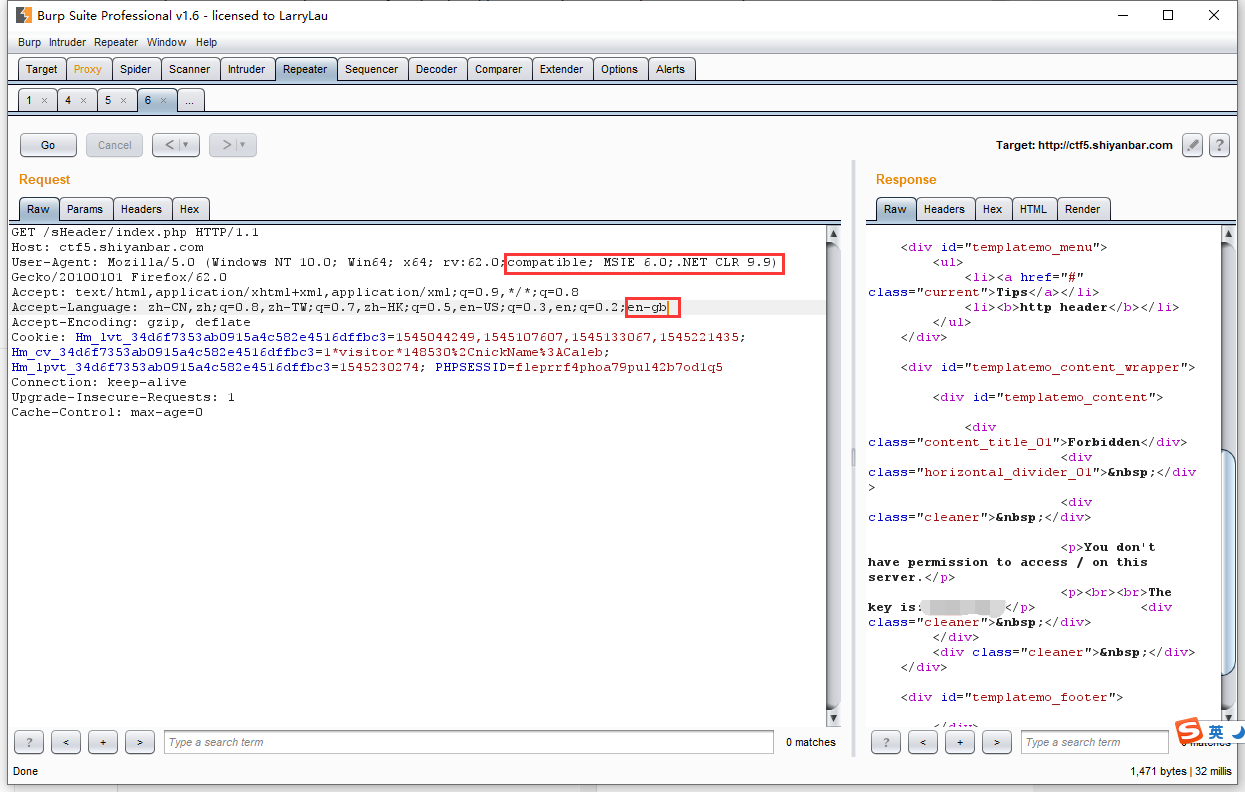Image resolution: width=1245 pixels, height=792 pixels.
Task: Click the Cache-Control: max-age=0 line
Action: tap(107, 412)
